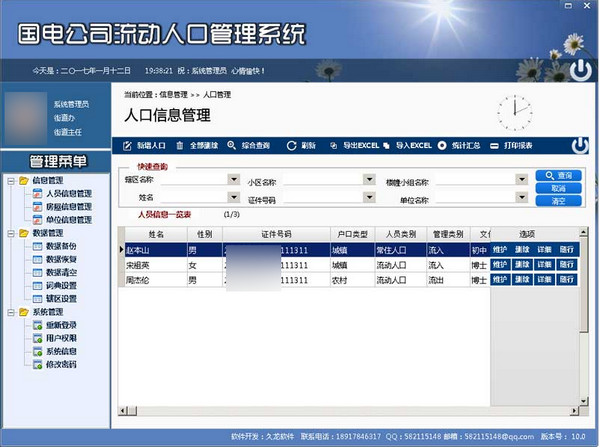This screenshot has height=447, width=600.
Task: Open 数据备份 in the management menu
Action: [61, 246]
